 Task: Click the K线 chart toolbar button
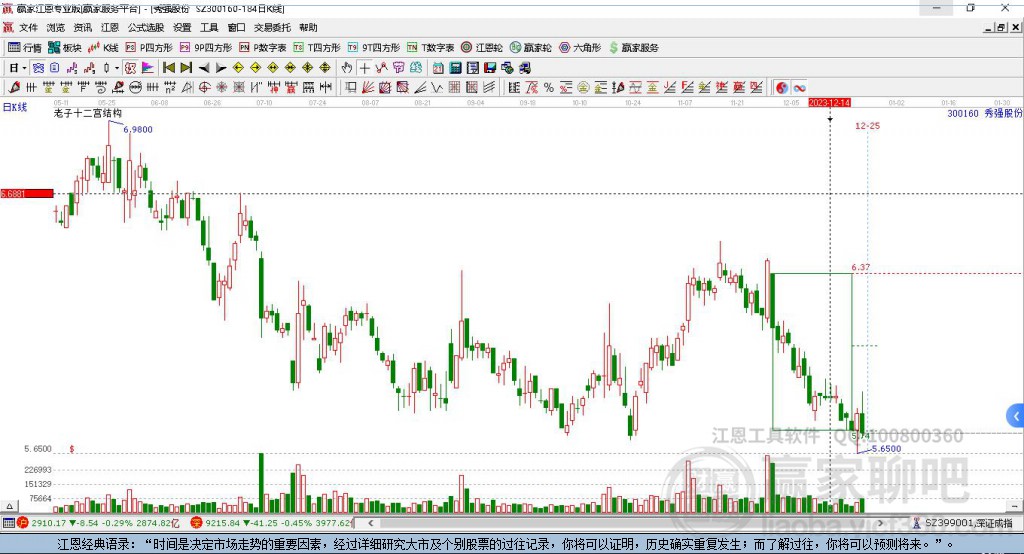pos(105,47)
